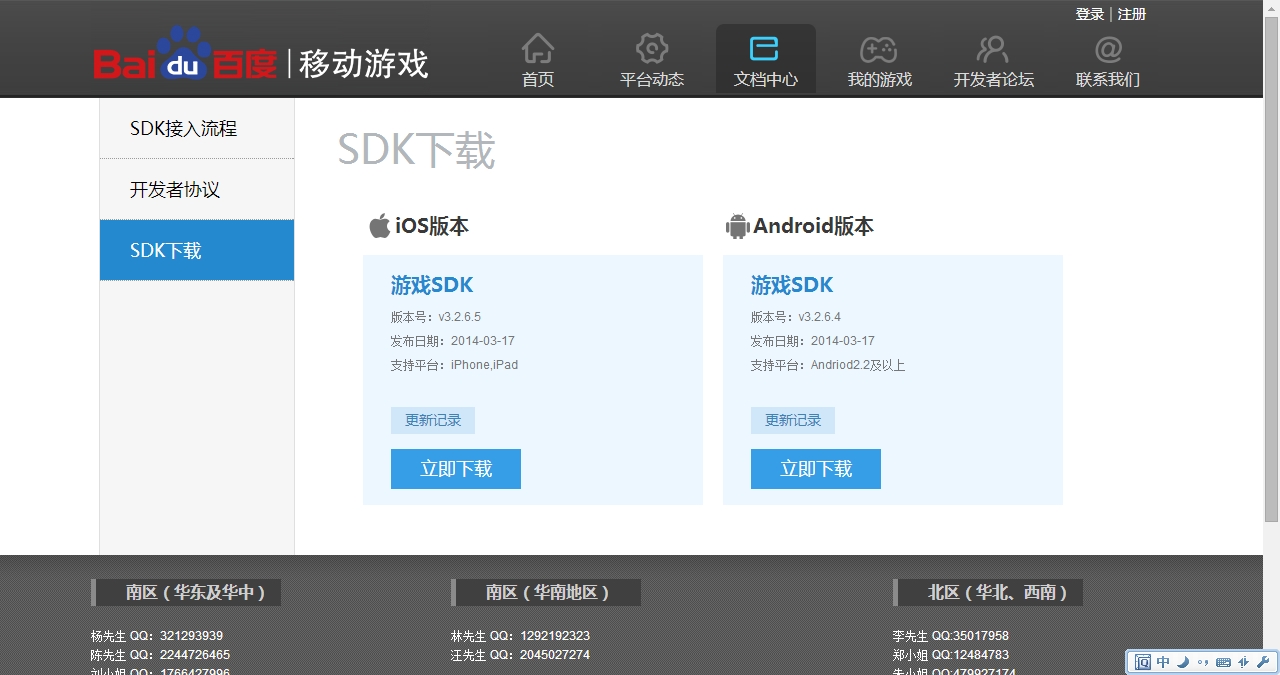Select SDK接入流程 in the sidebar
Screen dimensions: 1280x675
[x=197, y=128]
